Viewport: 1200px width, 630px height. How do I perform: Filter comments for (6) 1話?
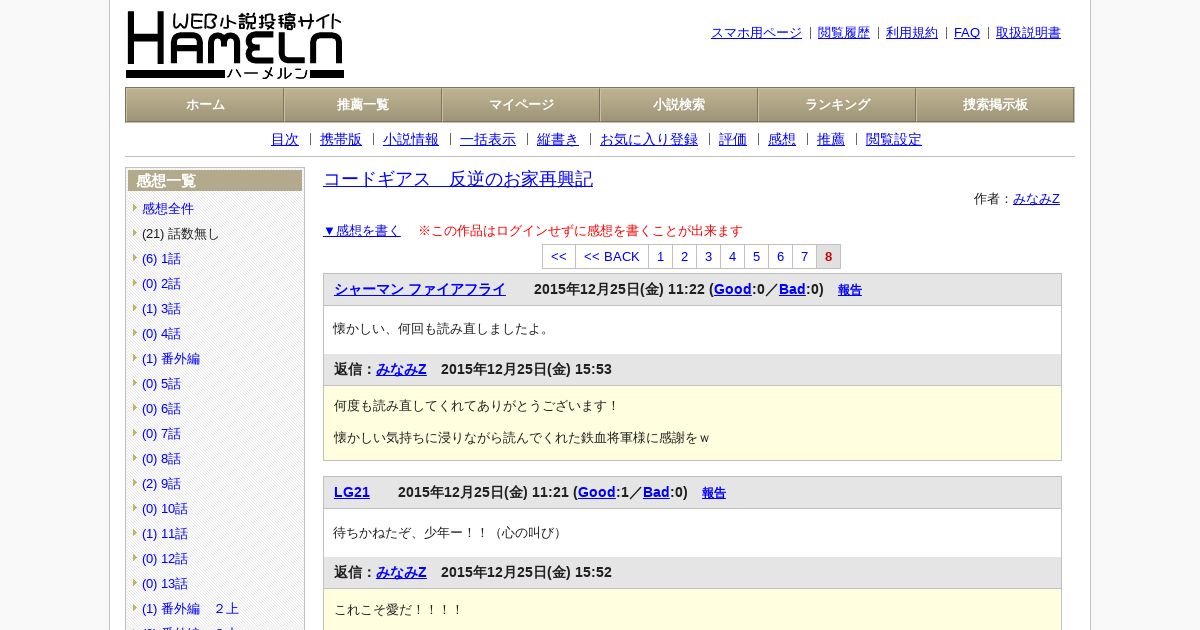[x=161, y=259]
